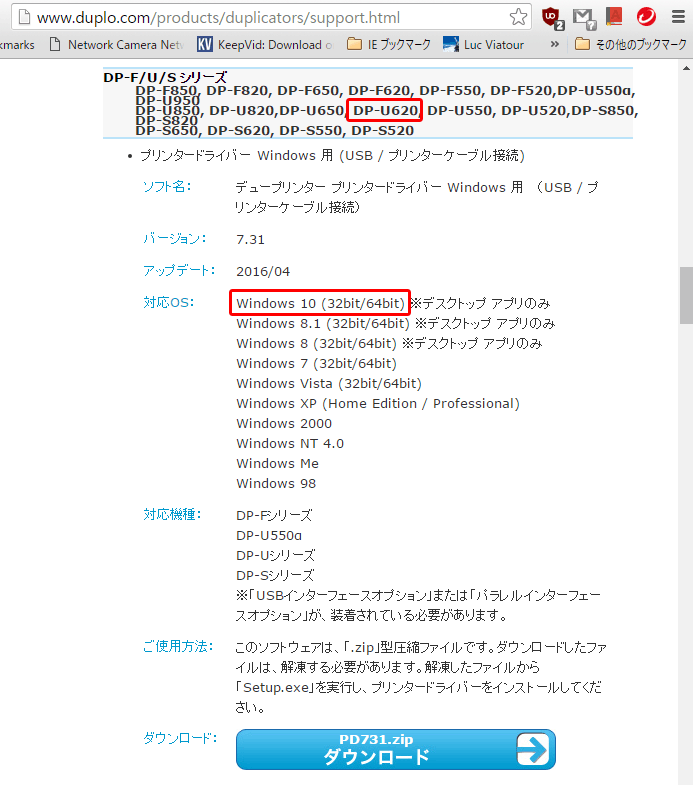Click the DP-U550α supported model text
Viewport: 693px width, 785px height.
coord(269,536)
